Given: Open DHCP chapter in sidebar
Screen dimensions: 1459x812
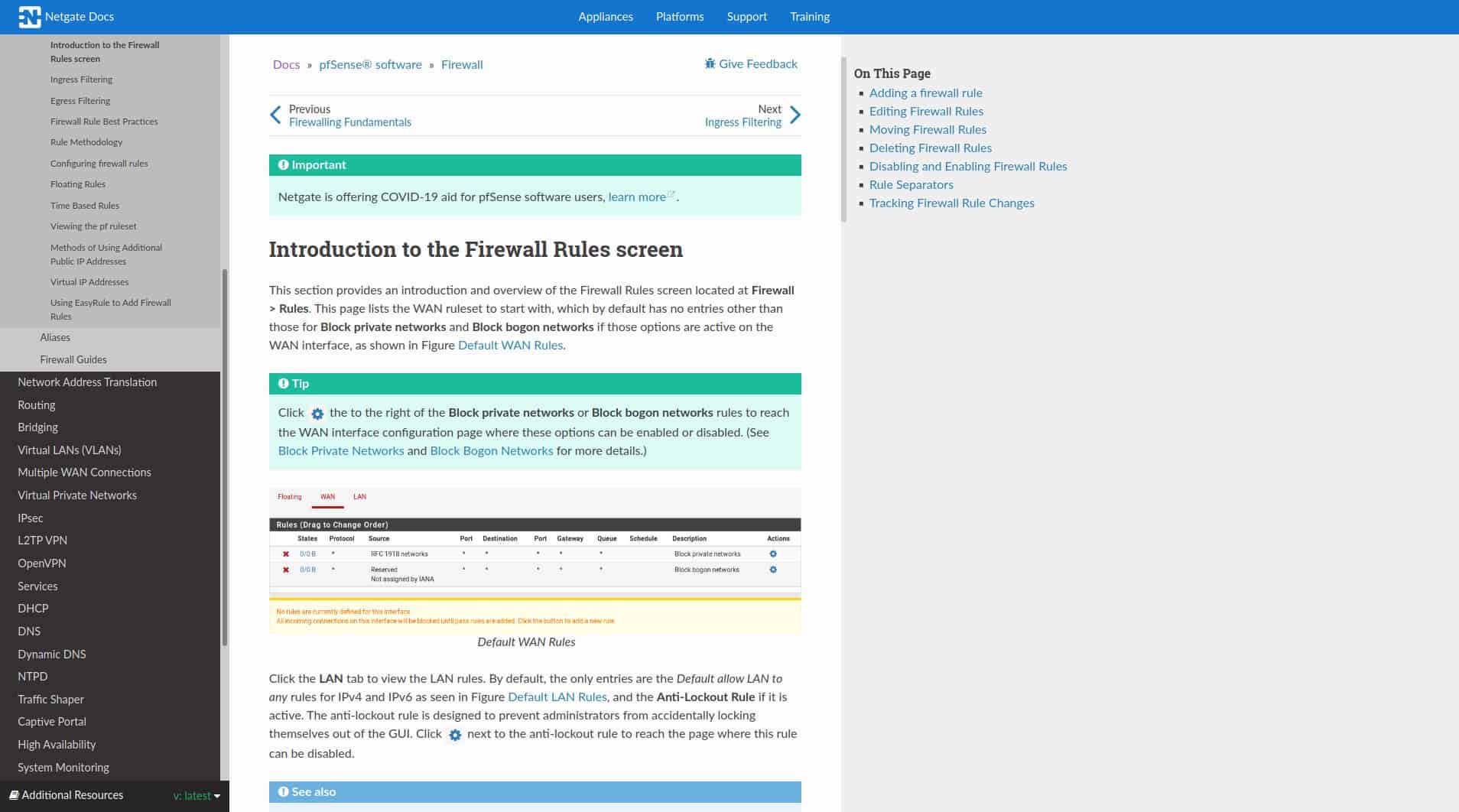Looking at the screenshot, I should (33, 609).
